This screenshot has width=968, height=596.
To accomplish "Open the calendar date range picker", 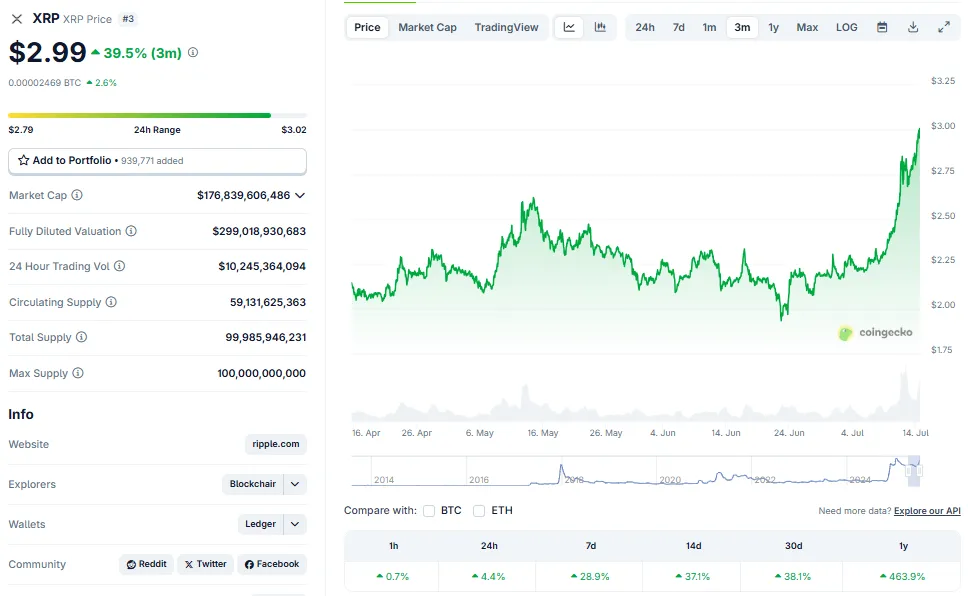I will coord(882,27).
